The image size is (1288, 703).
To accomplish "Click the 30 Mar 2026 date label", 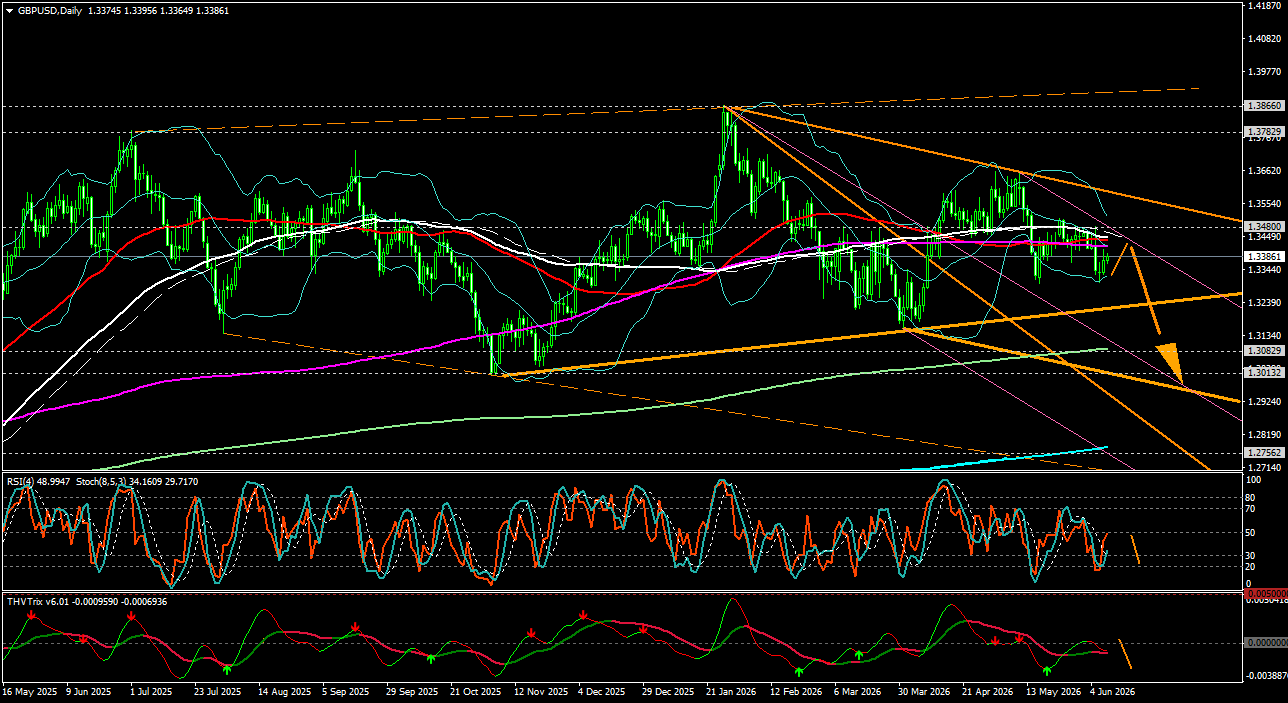I will [925, 691].
